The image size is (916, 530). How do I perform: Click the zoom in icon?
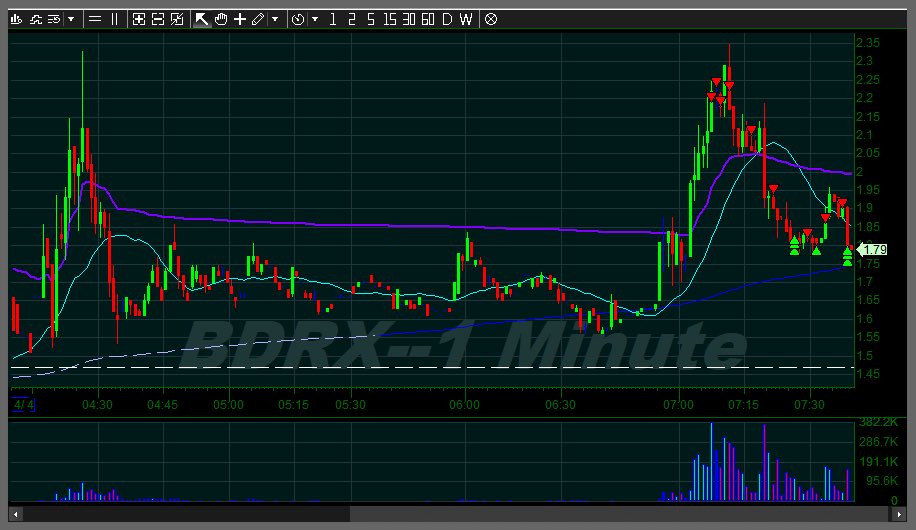click(x=138, y=19)
